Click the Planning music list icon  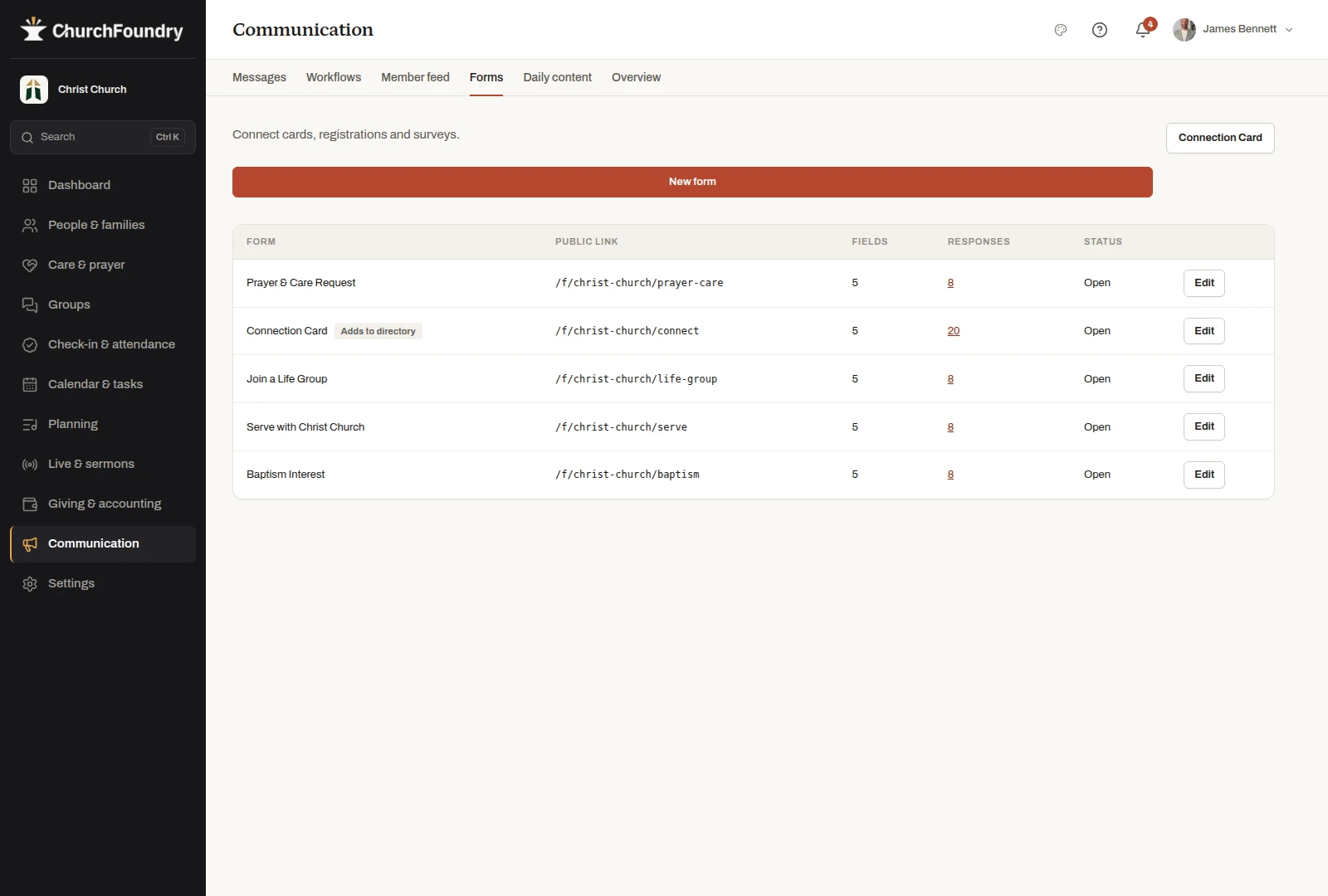tap(30, 425)
